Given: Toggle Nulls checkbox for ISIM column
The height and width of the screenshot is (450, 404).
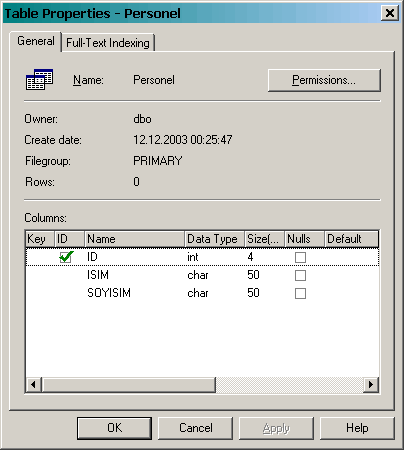Looking at the screenshot, I should pos(300,275).
